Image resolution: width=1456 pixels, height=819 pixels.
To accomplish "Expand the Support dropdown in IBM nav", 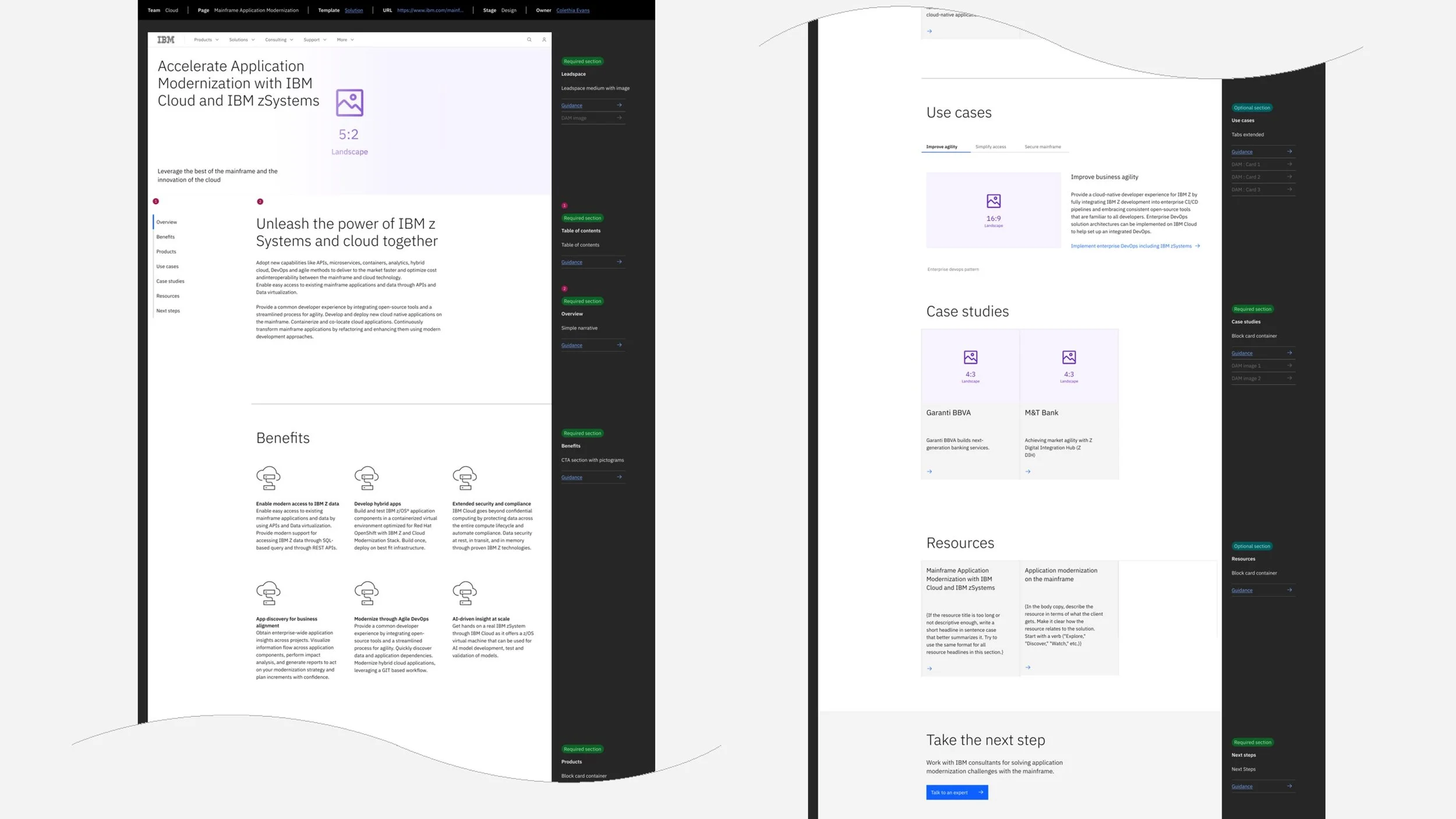I will (314, 40).
